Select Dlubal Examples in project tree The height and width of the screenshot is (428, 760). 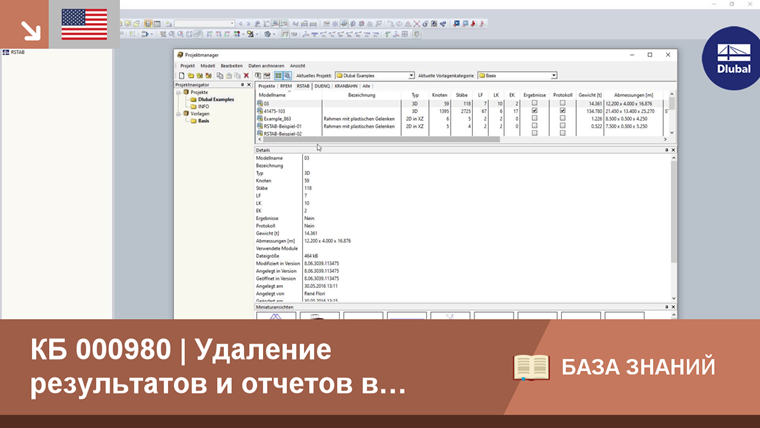pos(216,99)
